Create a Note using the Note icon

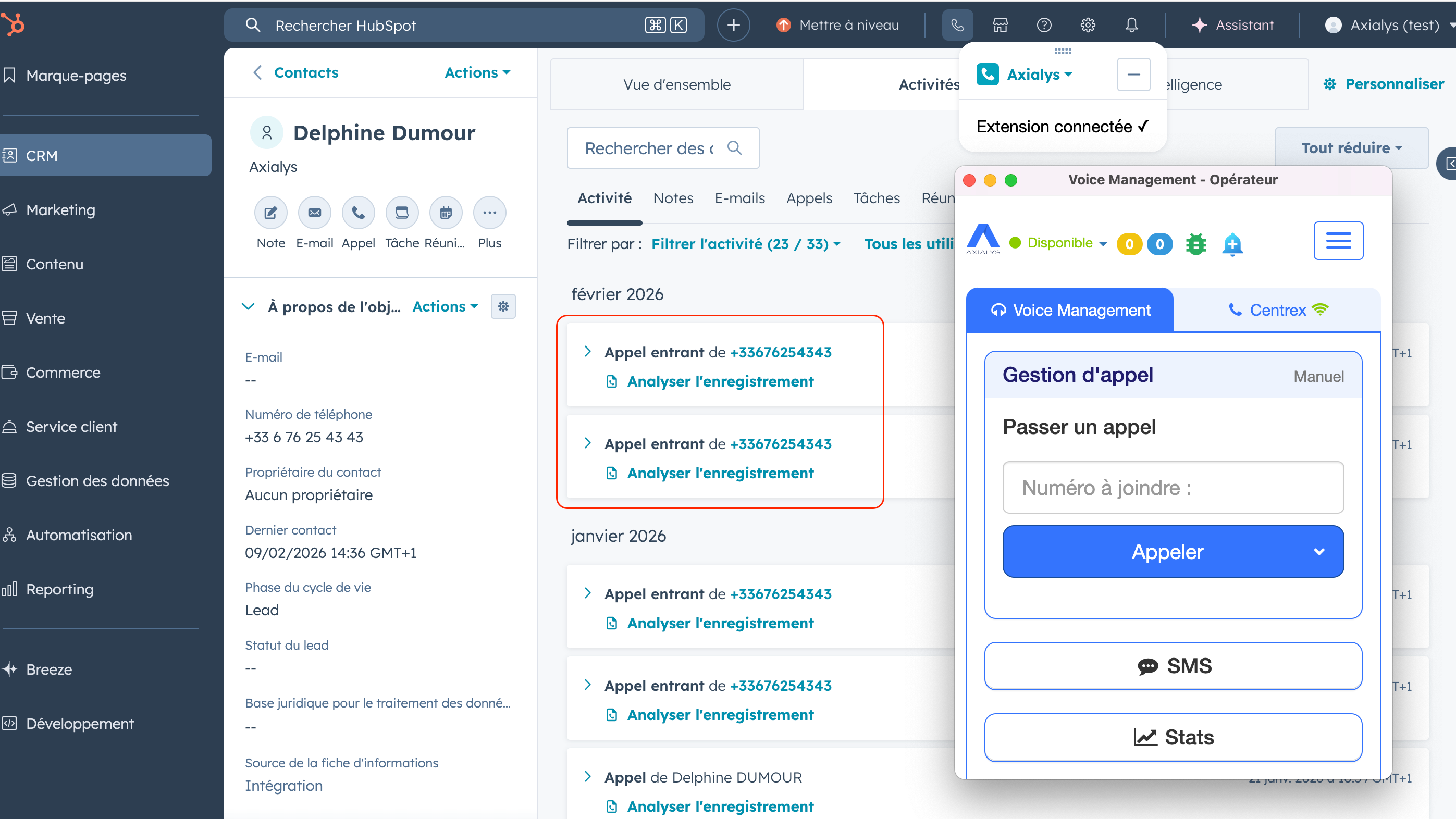(x=271, y=212)
